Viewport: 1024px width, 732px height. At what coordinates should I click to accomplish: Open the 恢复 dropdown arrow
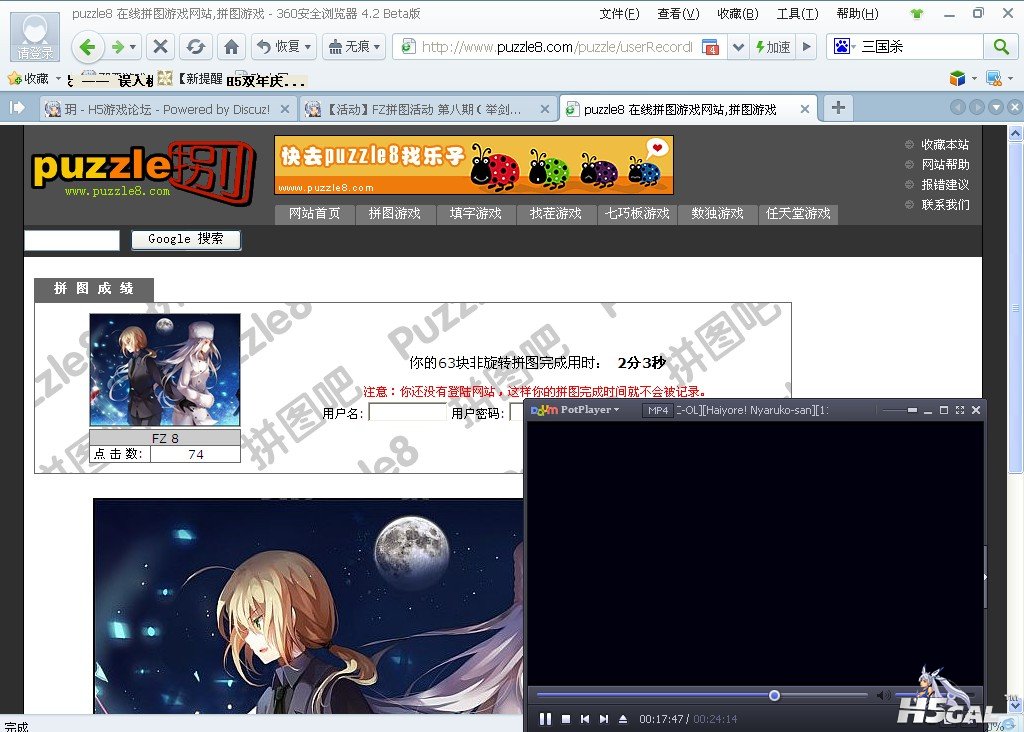point(308,47)
